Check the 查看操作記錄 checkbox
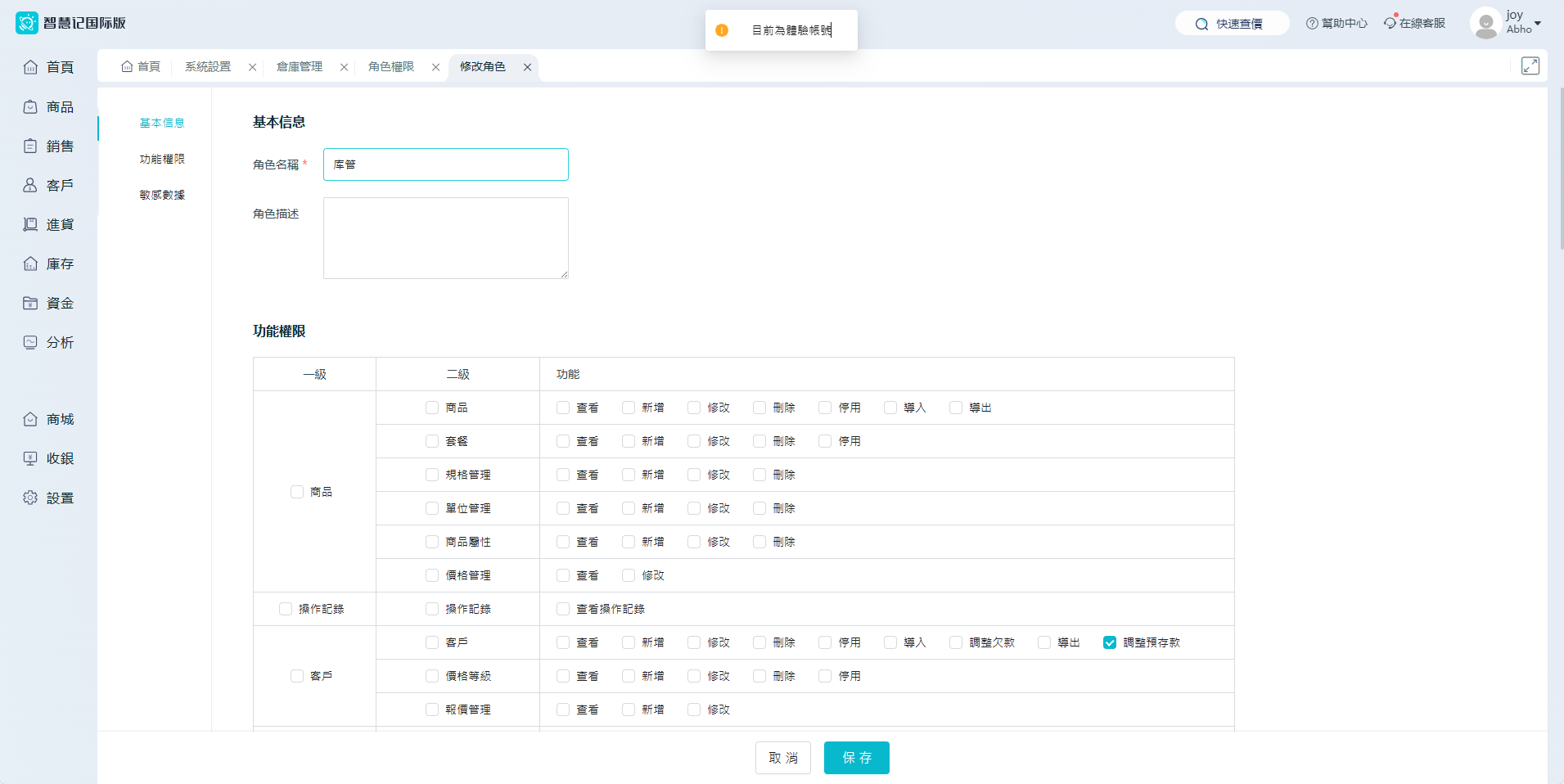The height and width of the screenshot is (784, 1564). (x=563, y=610)
